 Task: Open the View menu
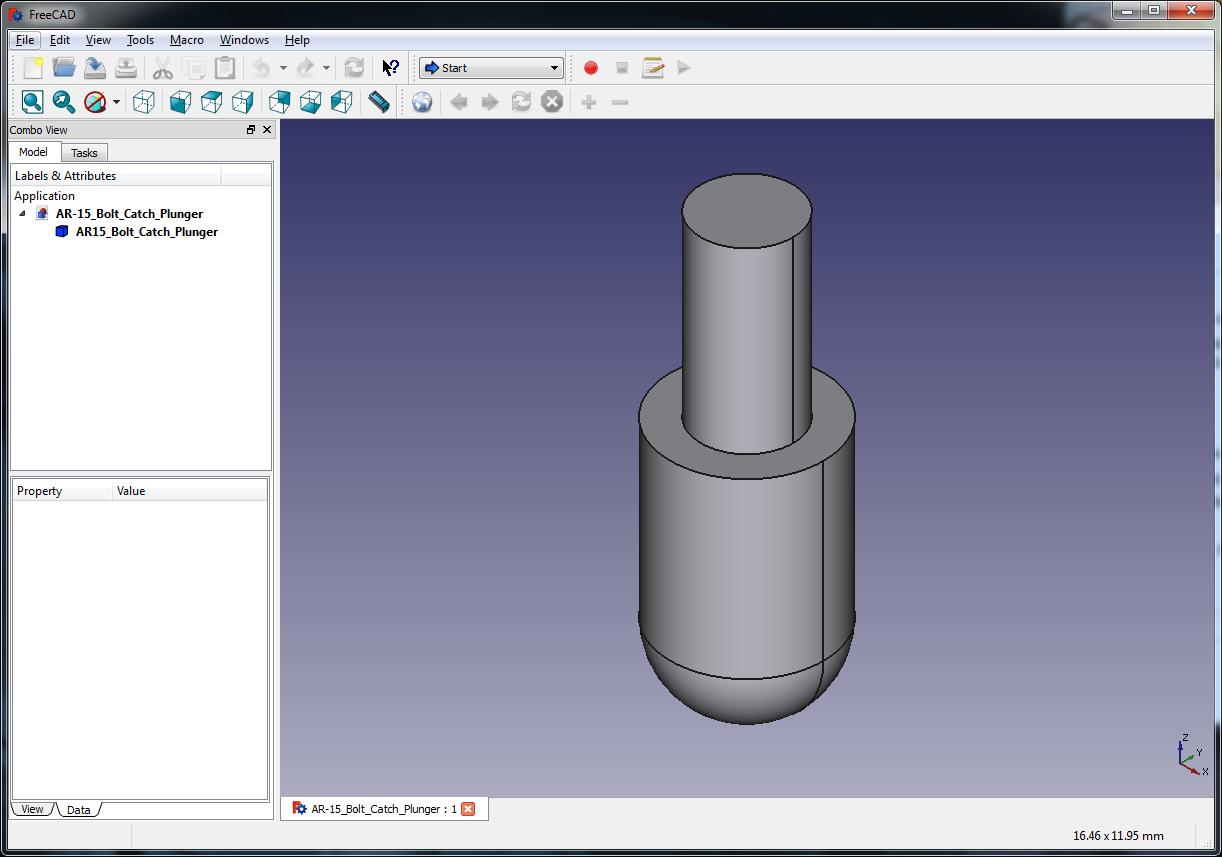(98, 40)
